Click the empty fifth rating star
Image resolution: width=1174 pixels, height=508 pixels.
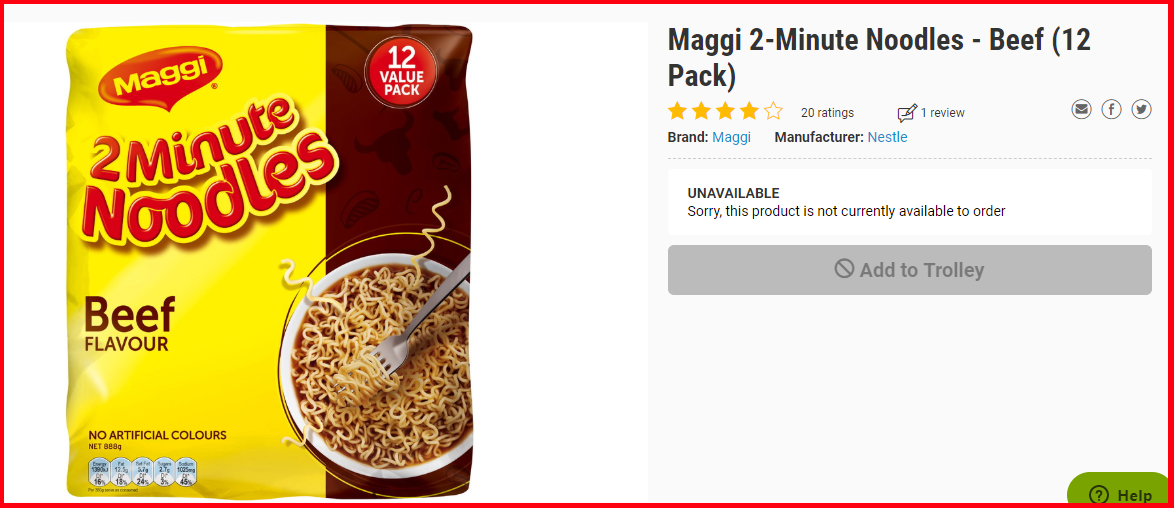(x=773, y=112)
